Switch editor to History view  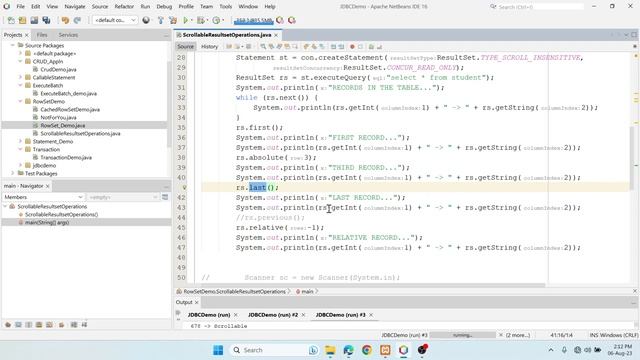(x=209, y=47)
